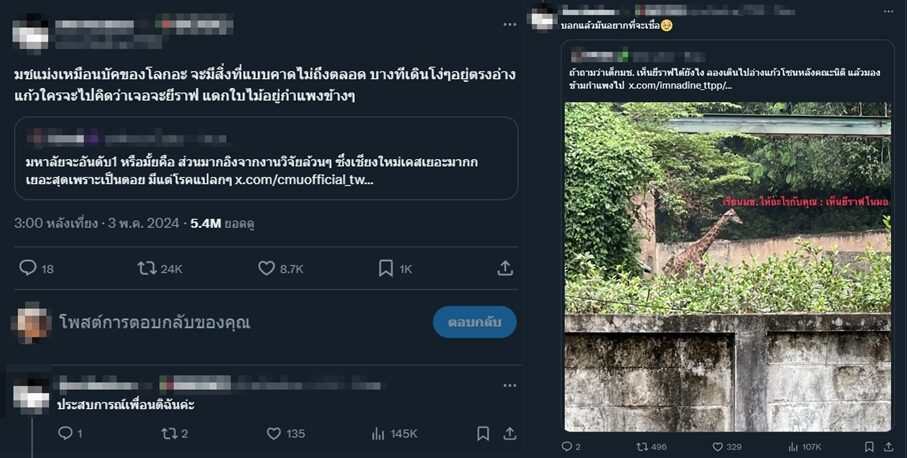
Task: Share the main post with 5.4M views
Action: [x=505, y=268]
